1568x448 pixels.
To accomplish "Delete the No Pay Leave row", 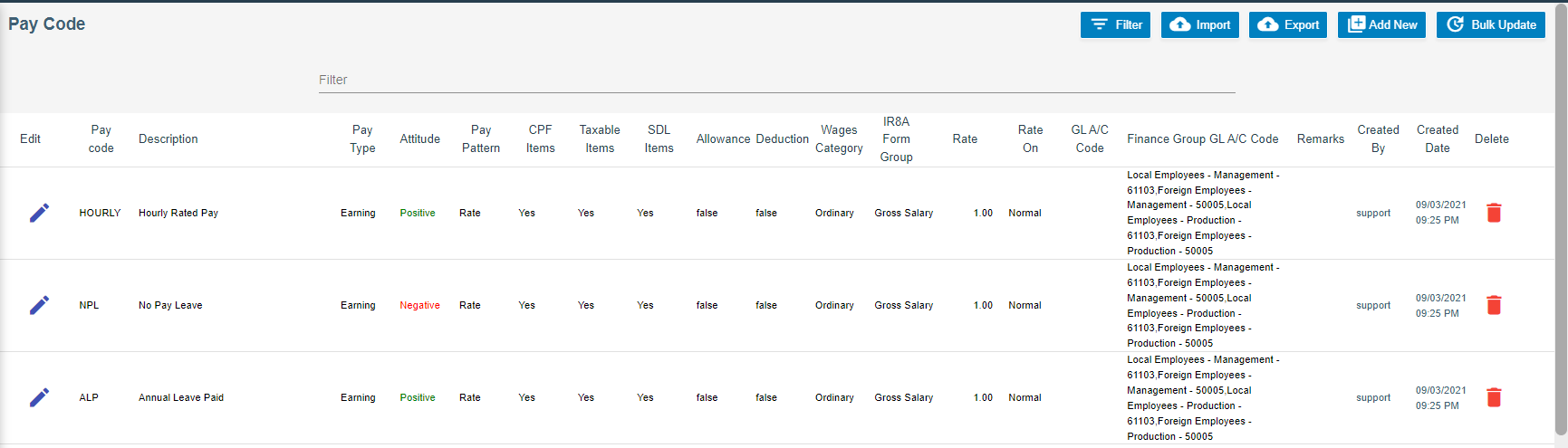I will (x=1494, y=305).
